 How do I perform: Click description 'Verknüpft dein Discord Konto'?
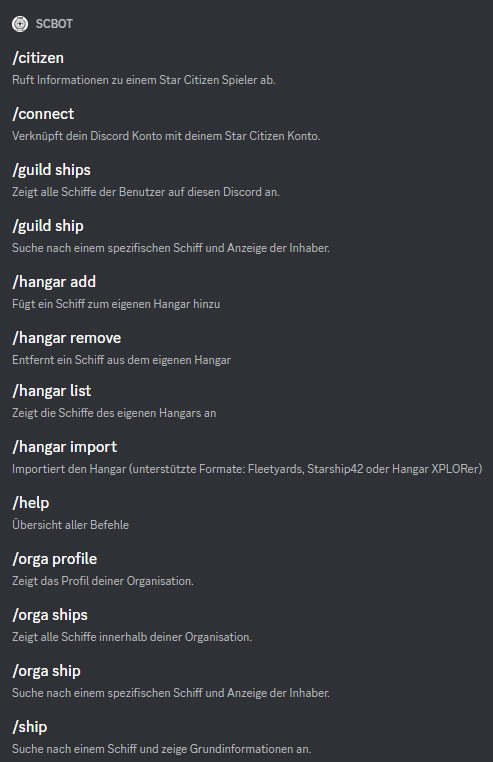166,136
